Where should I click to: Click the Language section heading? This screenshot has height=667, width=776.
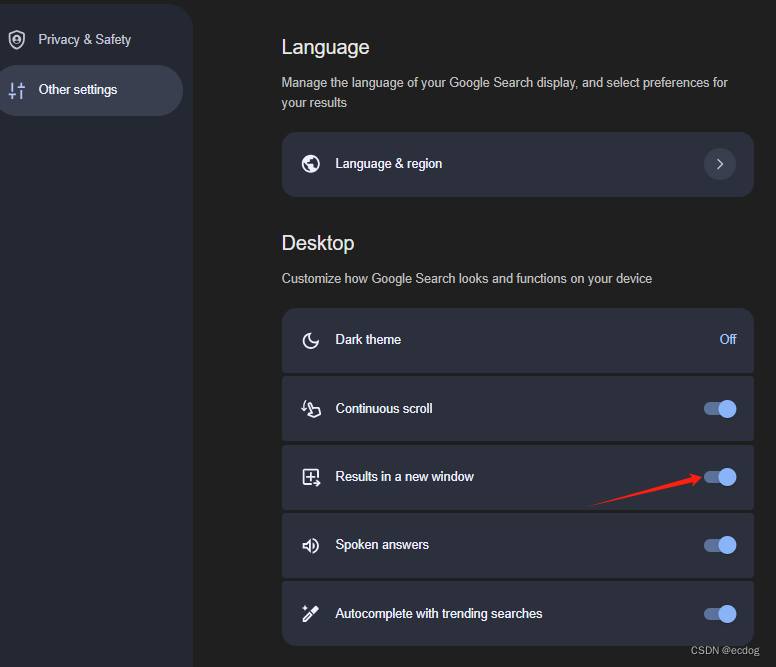(x=325, y=48)
